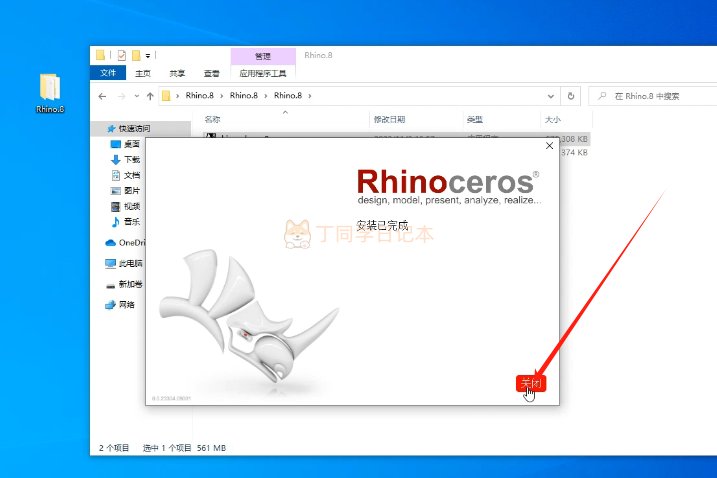Focus the 在 Rhino.8 中搜索 search box

coord(654,96)
